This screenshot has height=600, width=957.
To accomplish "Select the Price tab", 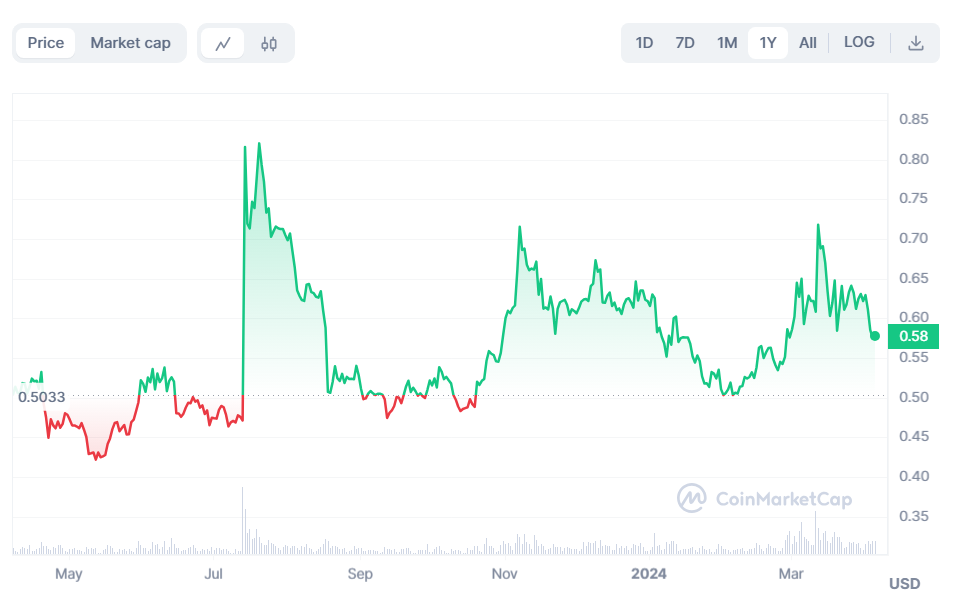I will (46, 43).
